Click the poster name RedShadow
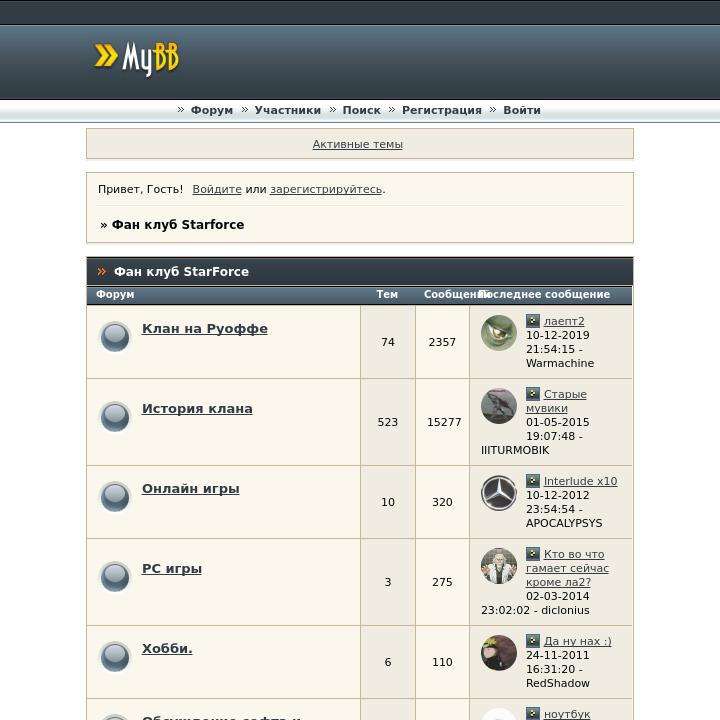This screenshot has height=720, width=720. (558, 683)
